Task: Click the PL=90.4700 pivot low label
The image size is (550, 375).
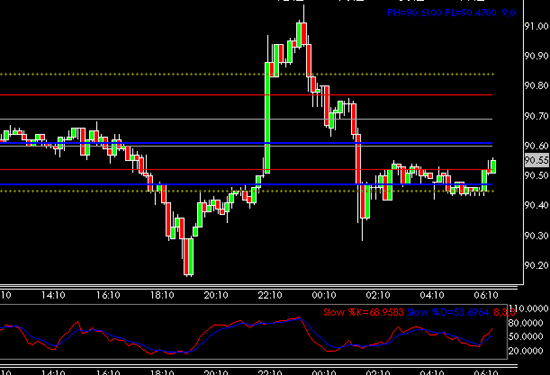Action: [470, 13]
